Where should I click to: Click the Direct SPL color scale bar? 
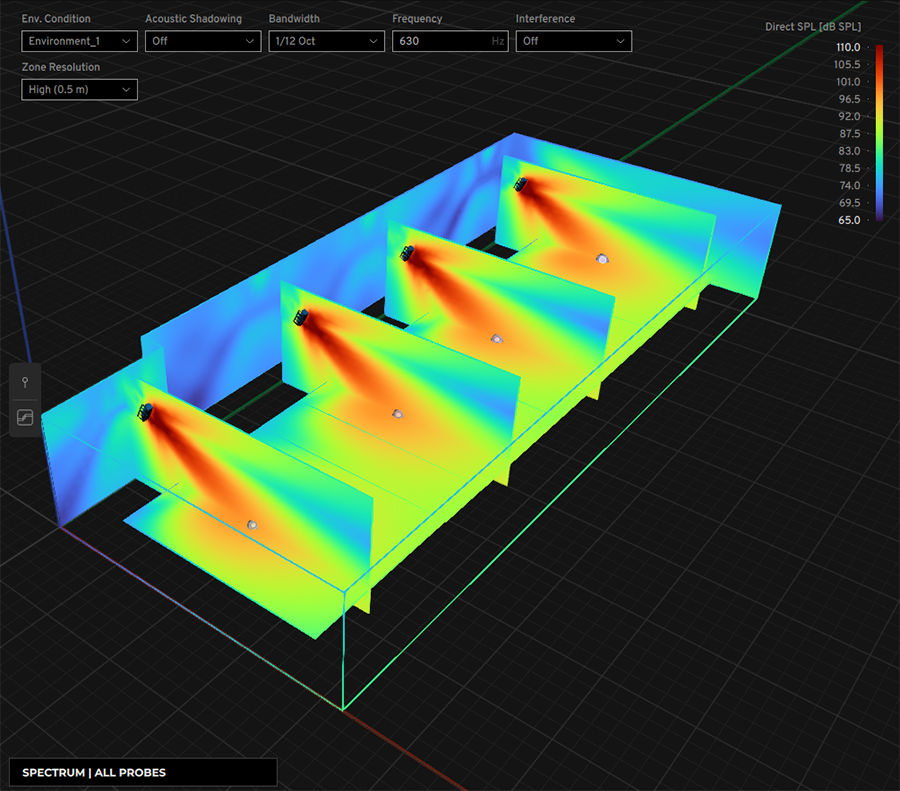(x=878, y=133)
